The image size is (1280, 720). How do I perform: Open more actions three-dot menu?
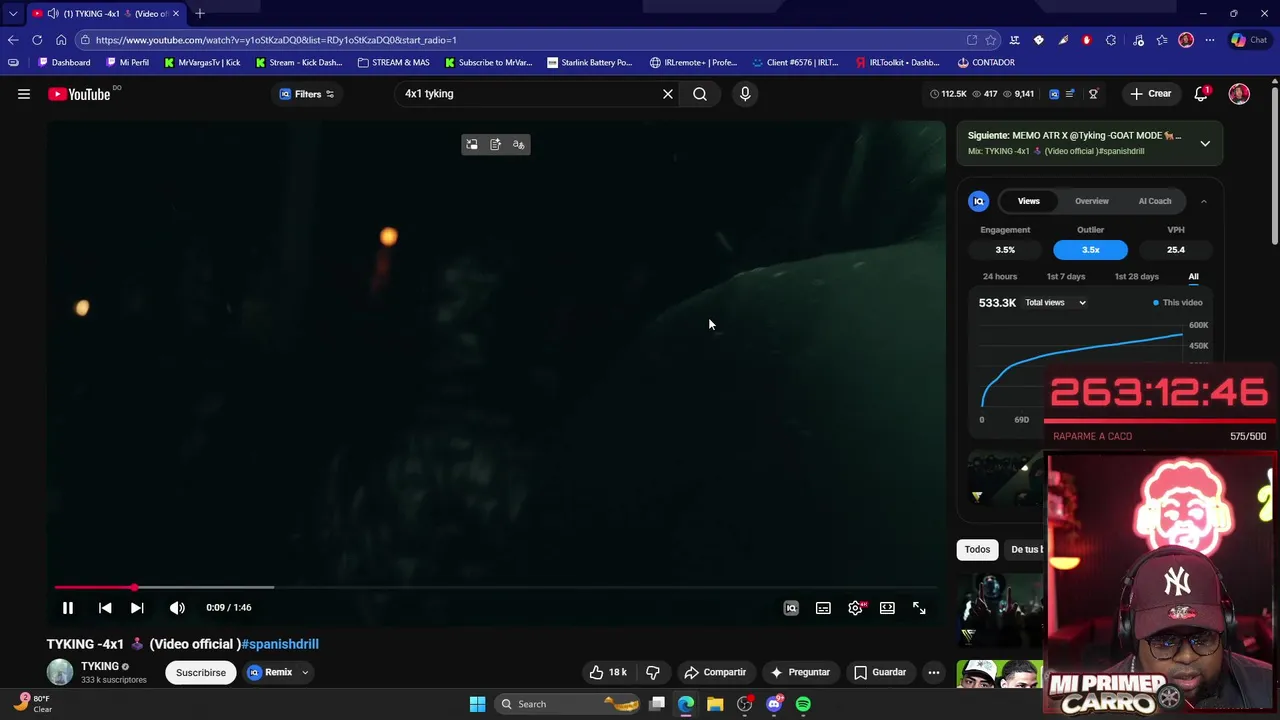934,672
